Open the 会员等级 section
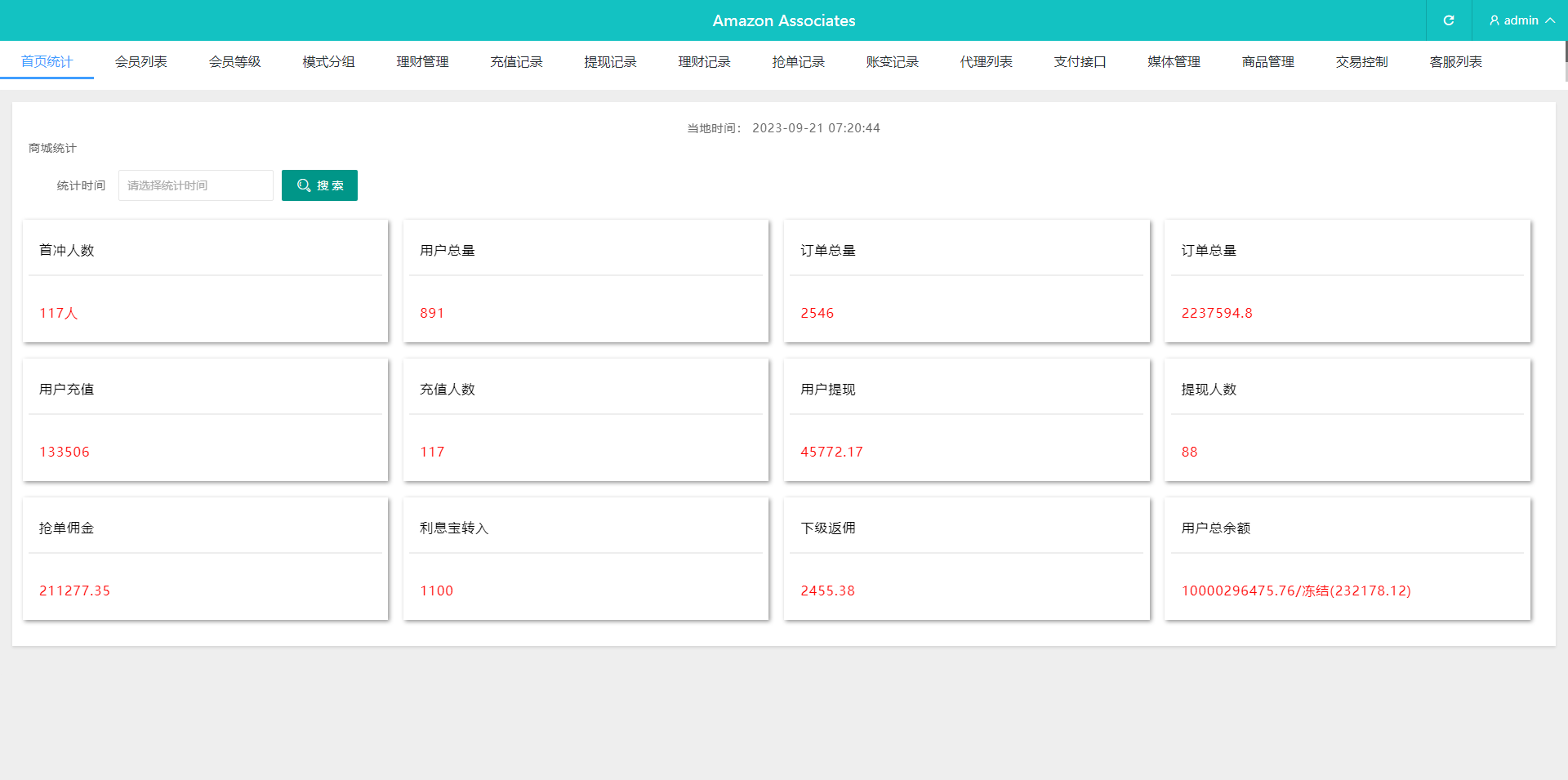This screenshot has height=780, width=1568. (234, 61)
